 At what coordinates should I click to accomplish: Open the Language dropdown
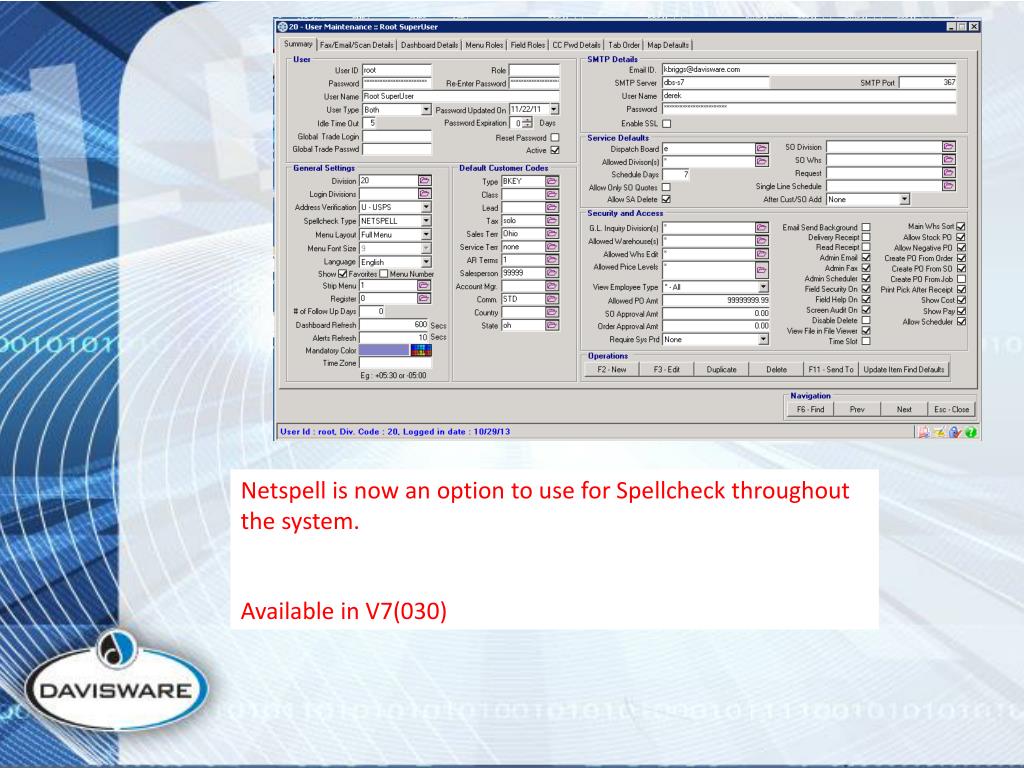[426, 262]
